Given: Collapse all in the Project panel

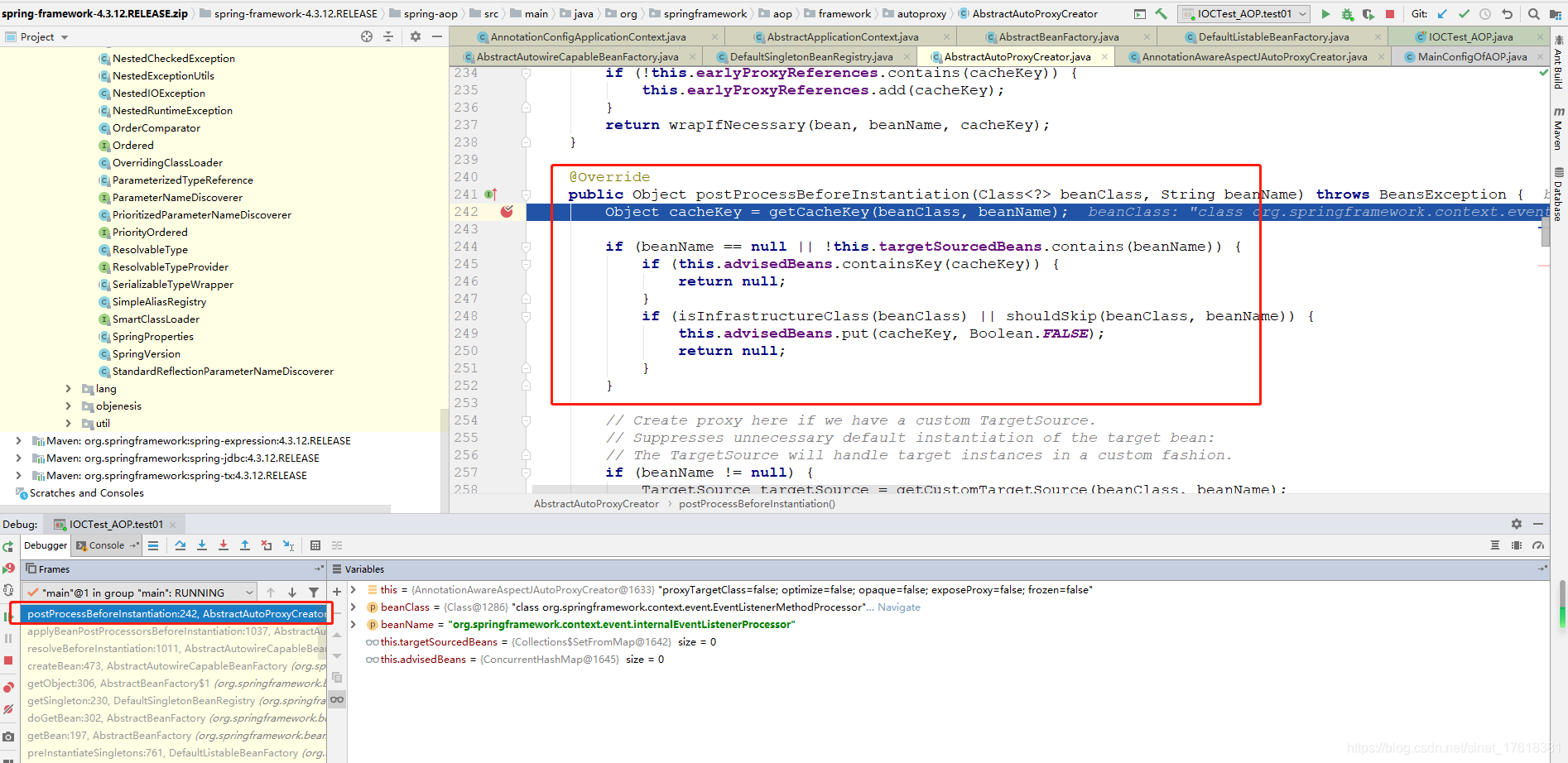Looking at the screenshot, I should pos(388,36).
